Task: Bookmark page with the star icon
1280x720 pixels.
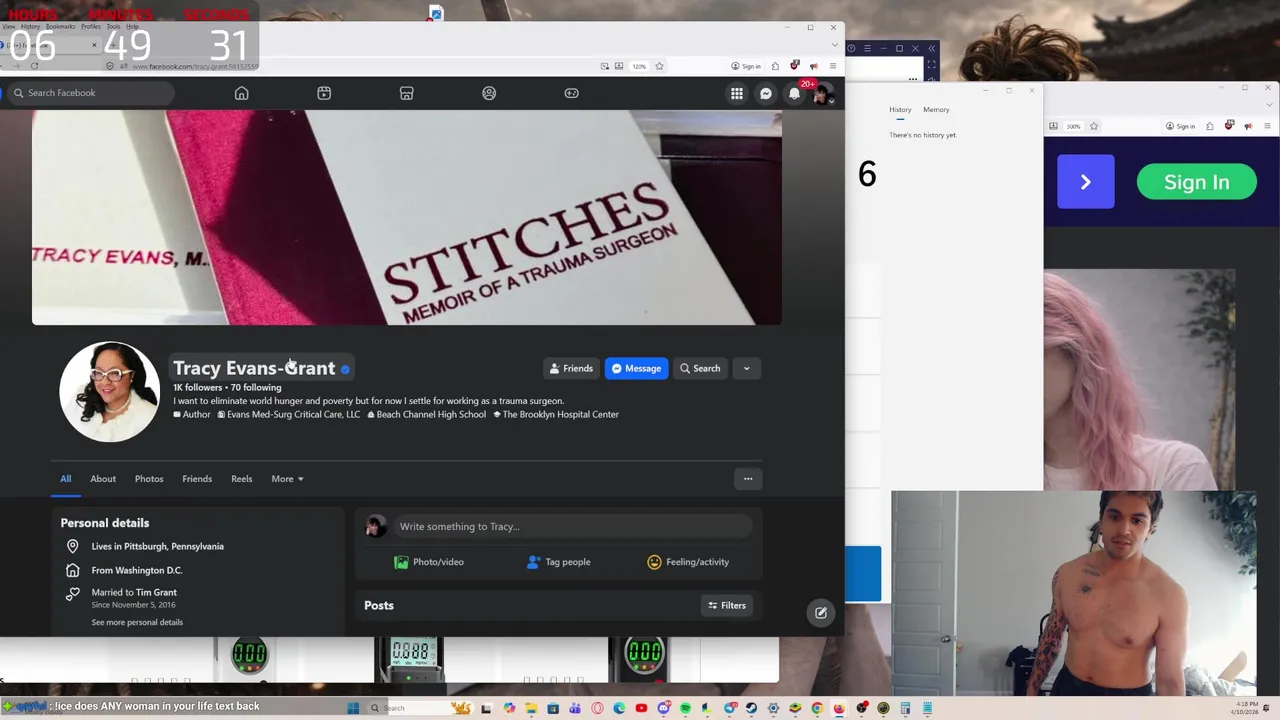Action: [659, 66]
